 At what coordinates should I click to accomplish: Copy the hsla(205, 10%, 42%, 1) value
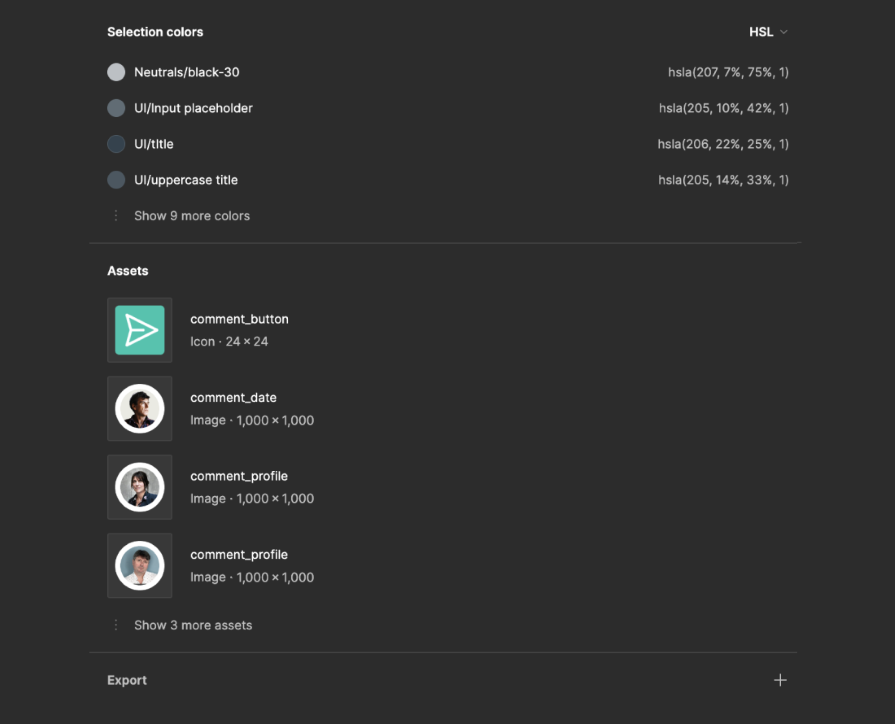723,108
